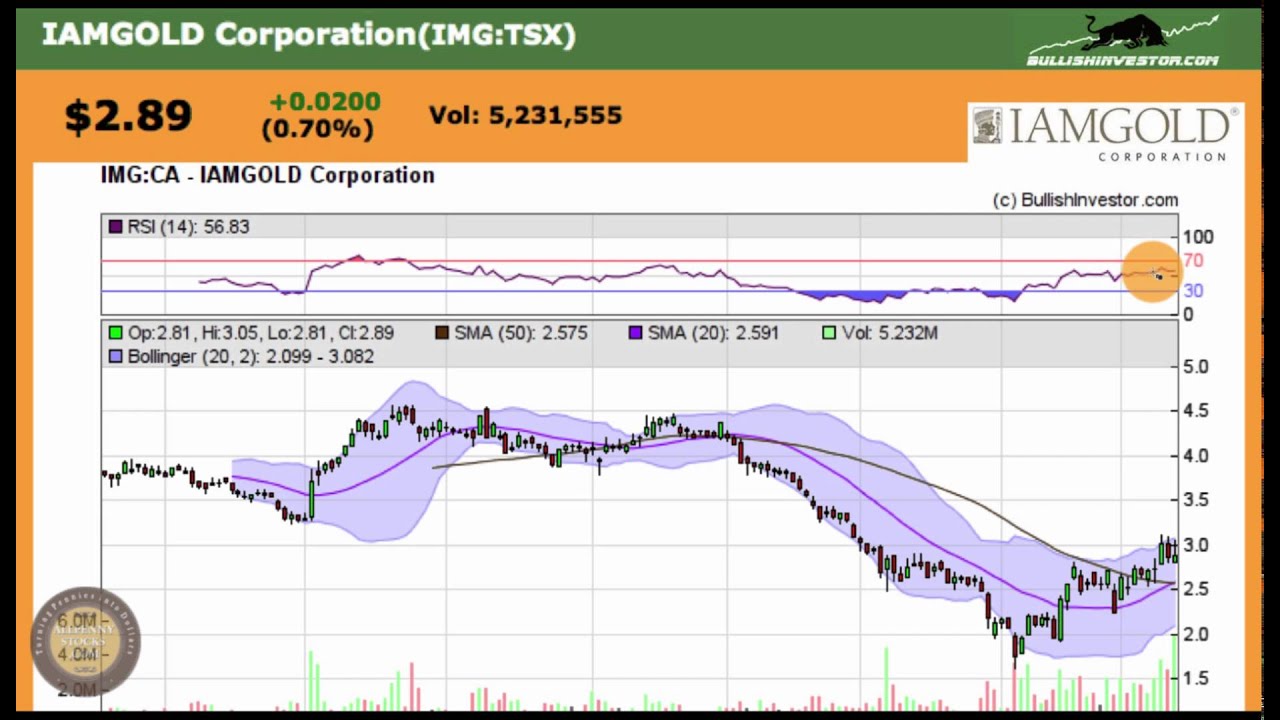
Task: Click the 1.5 price axis label
Action: pos(1196,678)
